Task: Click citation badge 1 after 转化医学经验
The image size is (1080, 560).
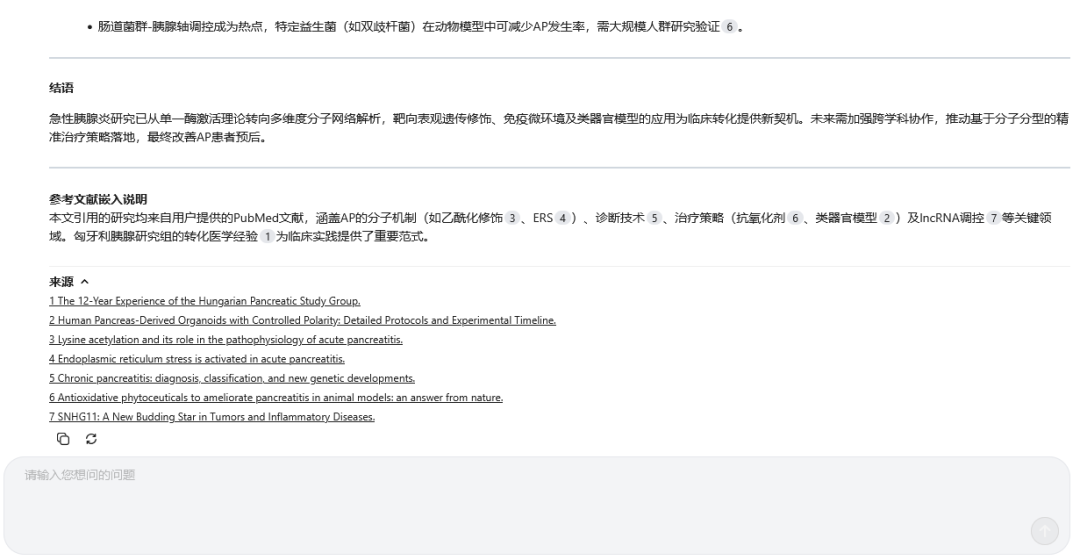Action: coord(267,236)
